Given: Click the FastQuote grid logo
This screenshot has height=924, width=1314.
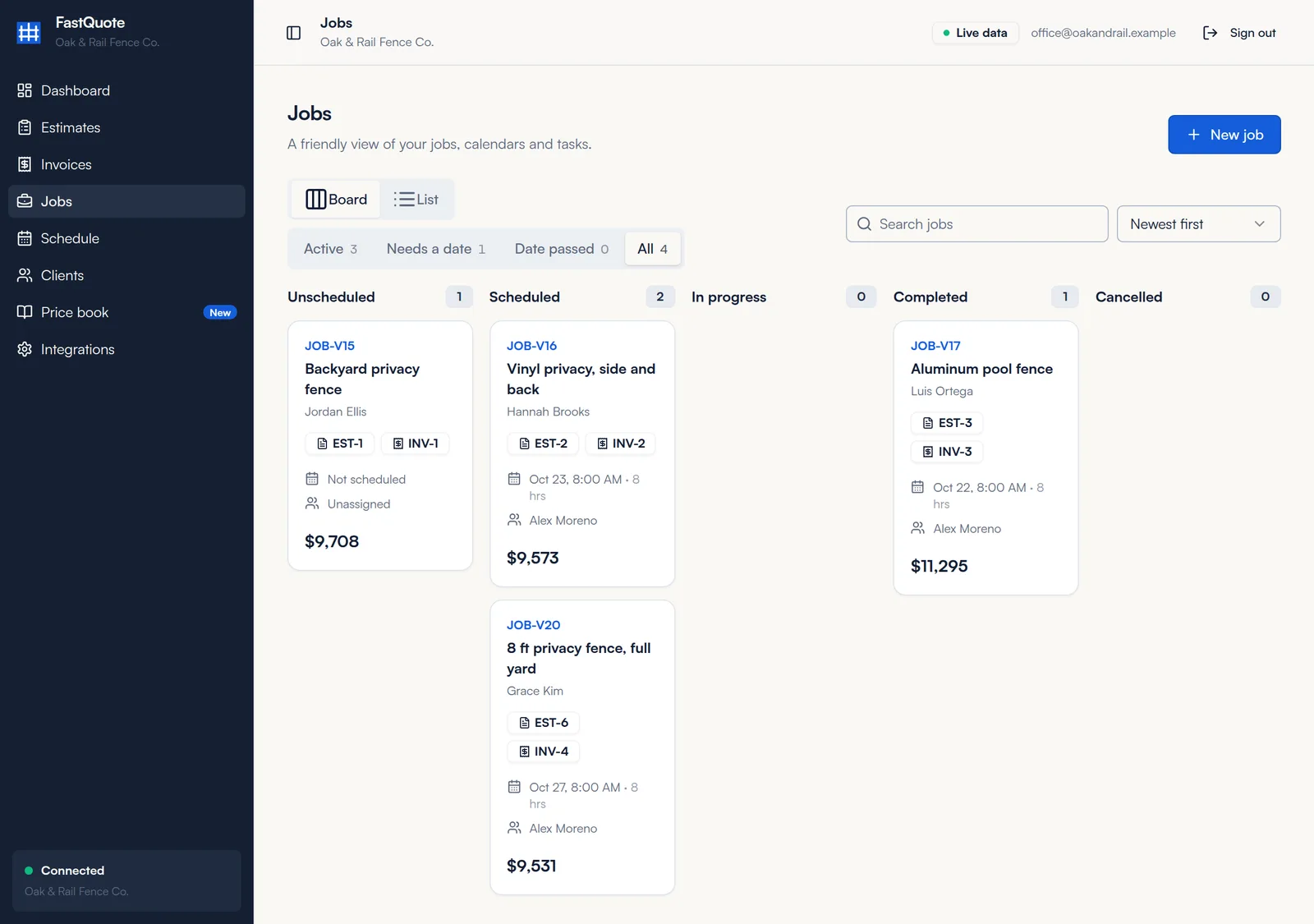Looking at the screenshot, I should pos(29,32).
